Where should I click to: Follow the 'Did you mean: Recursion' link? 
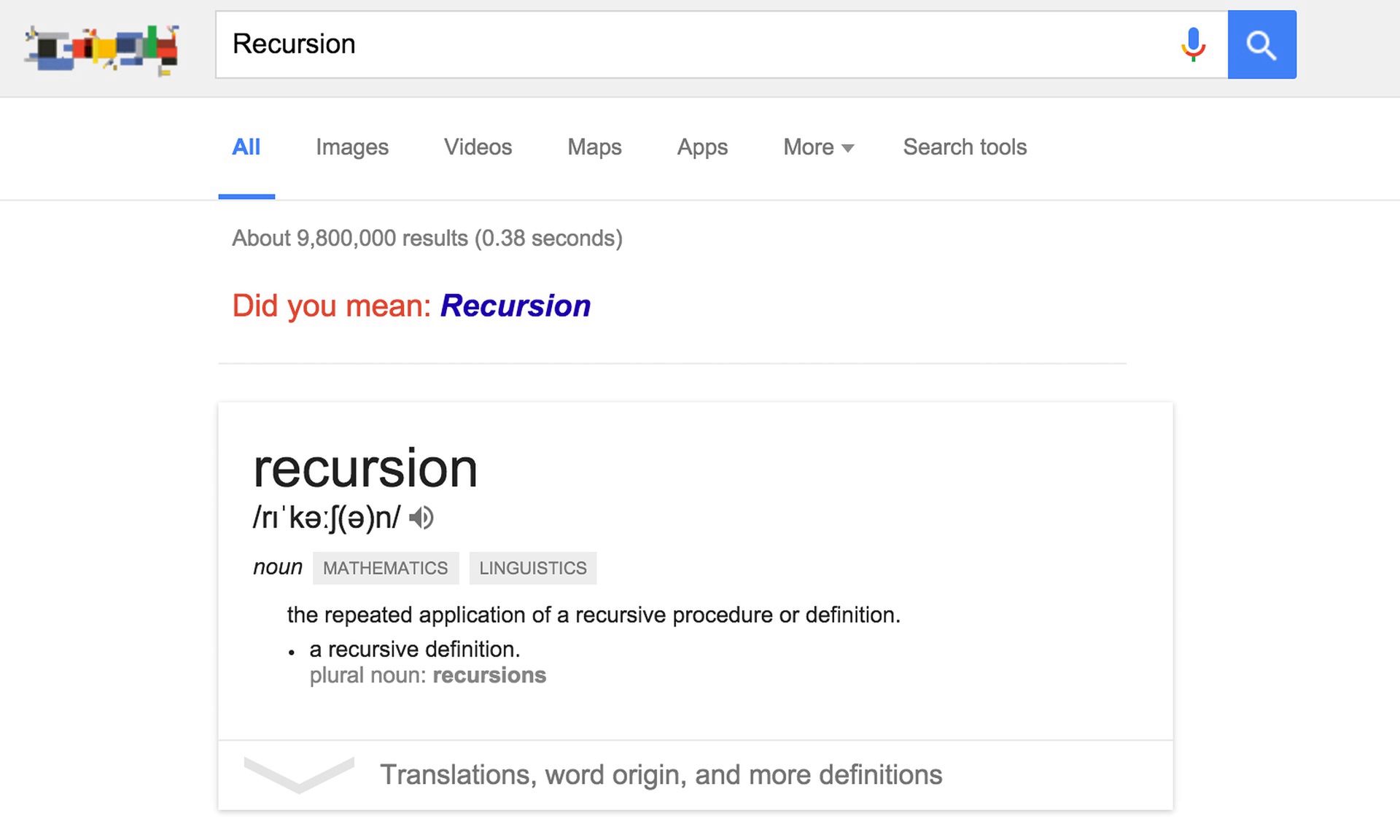pyautogui.click(x=515, y=306)
